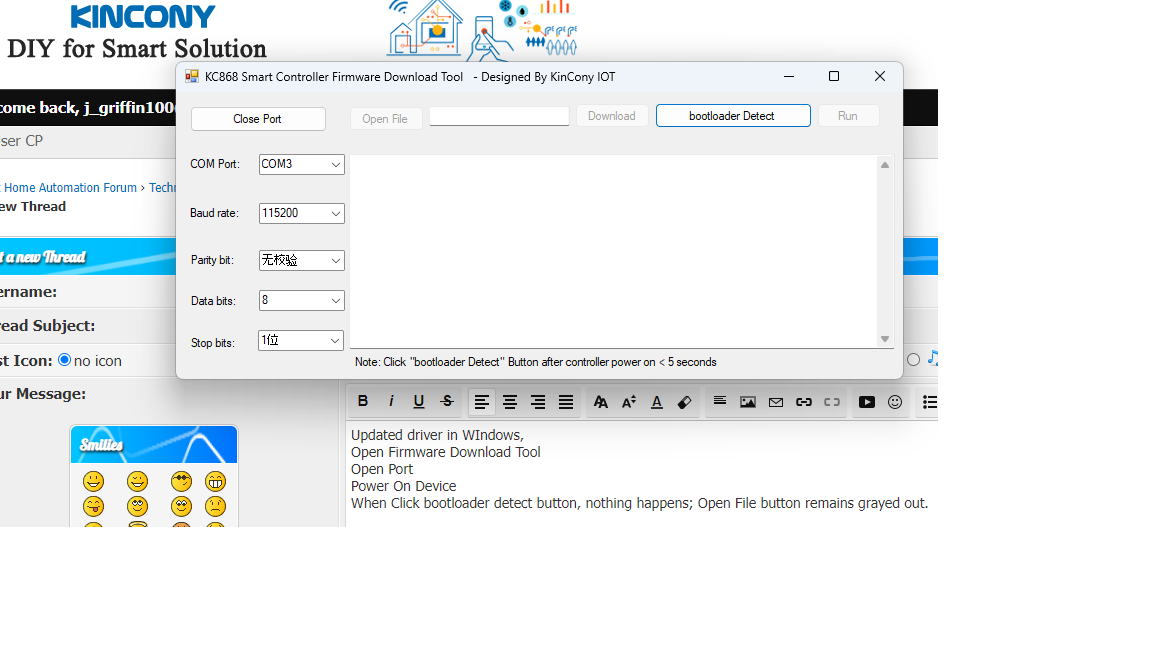Toggle bold formatting in the message editor

(363, 402)
